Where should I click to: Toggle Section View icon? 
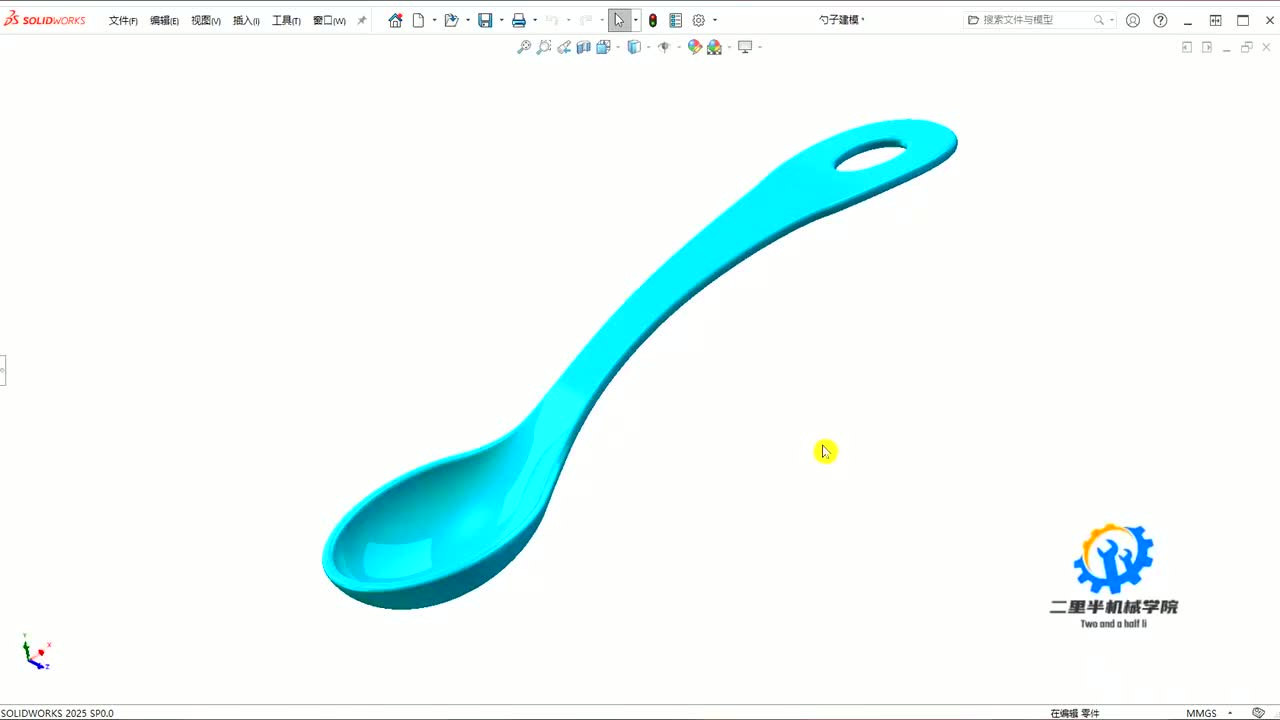(x=584, y=47)
